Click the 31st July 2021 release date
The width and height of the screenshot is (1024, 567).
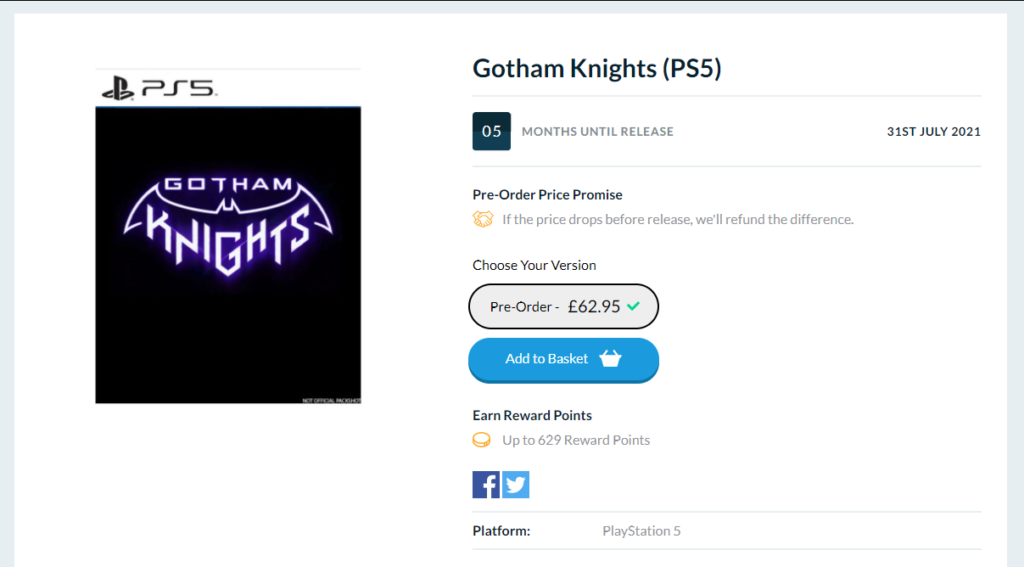(x=933, y=132)
